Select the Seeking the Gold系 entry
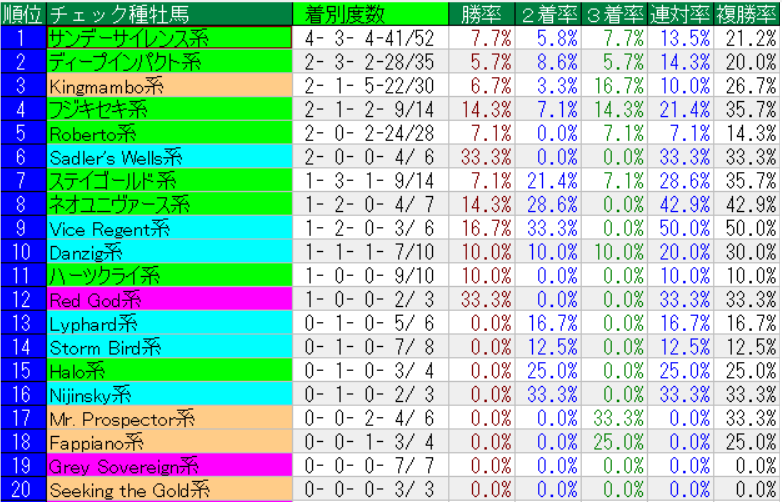The image size is (782, 502). tap(169, 491)
